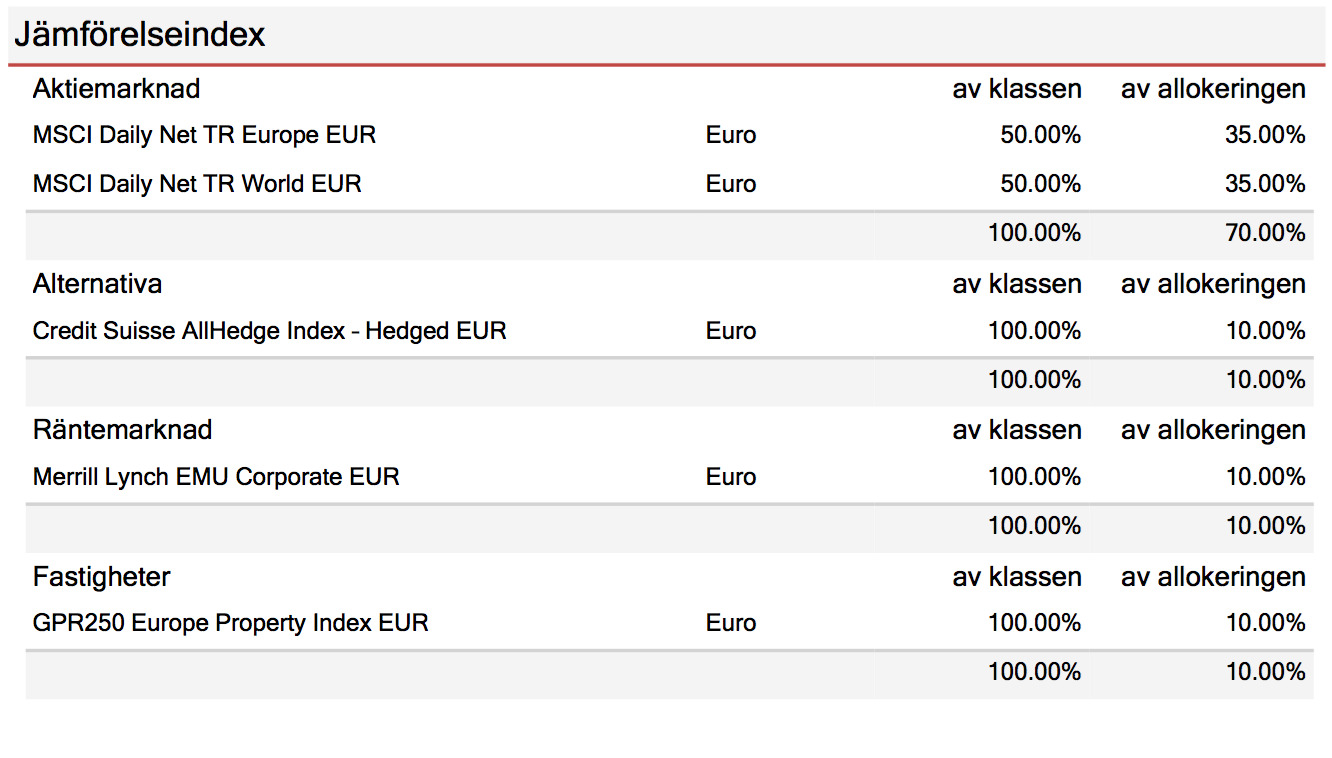
Task: Select MSCI Daily Net TR World EUR
Action: click(x=197, y=184)
